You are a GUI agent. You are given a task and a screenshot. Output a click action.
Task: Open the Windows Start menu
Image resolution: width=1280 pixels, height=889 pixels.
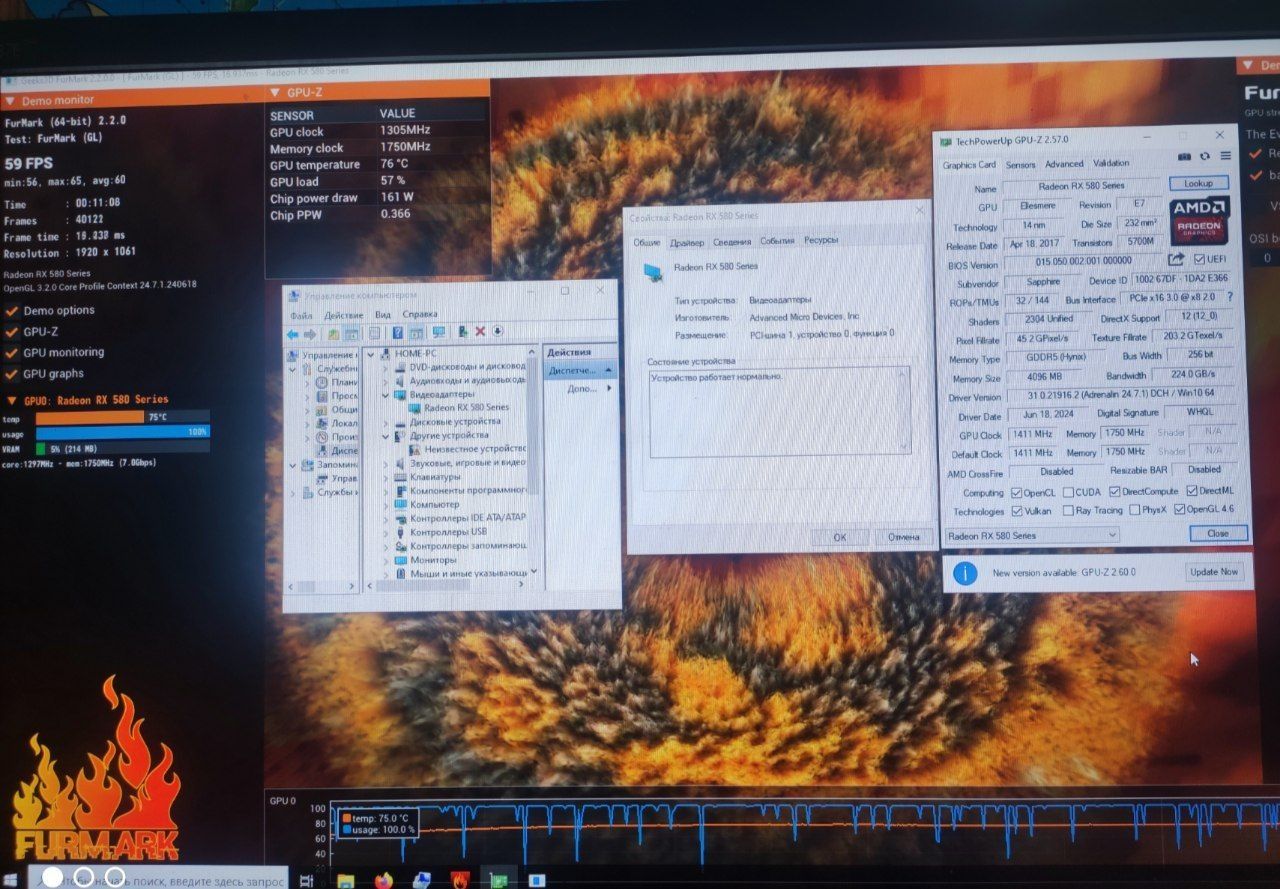pos(12,880)
